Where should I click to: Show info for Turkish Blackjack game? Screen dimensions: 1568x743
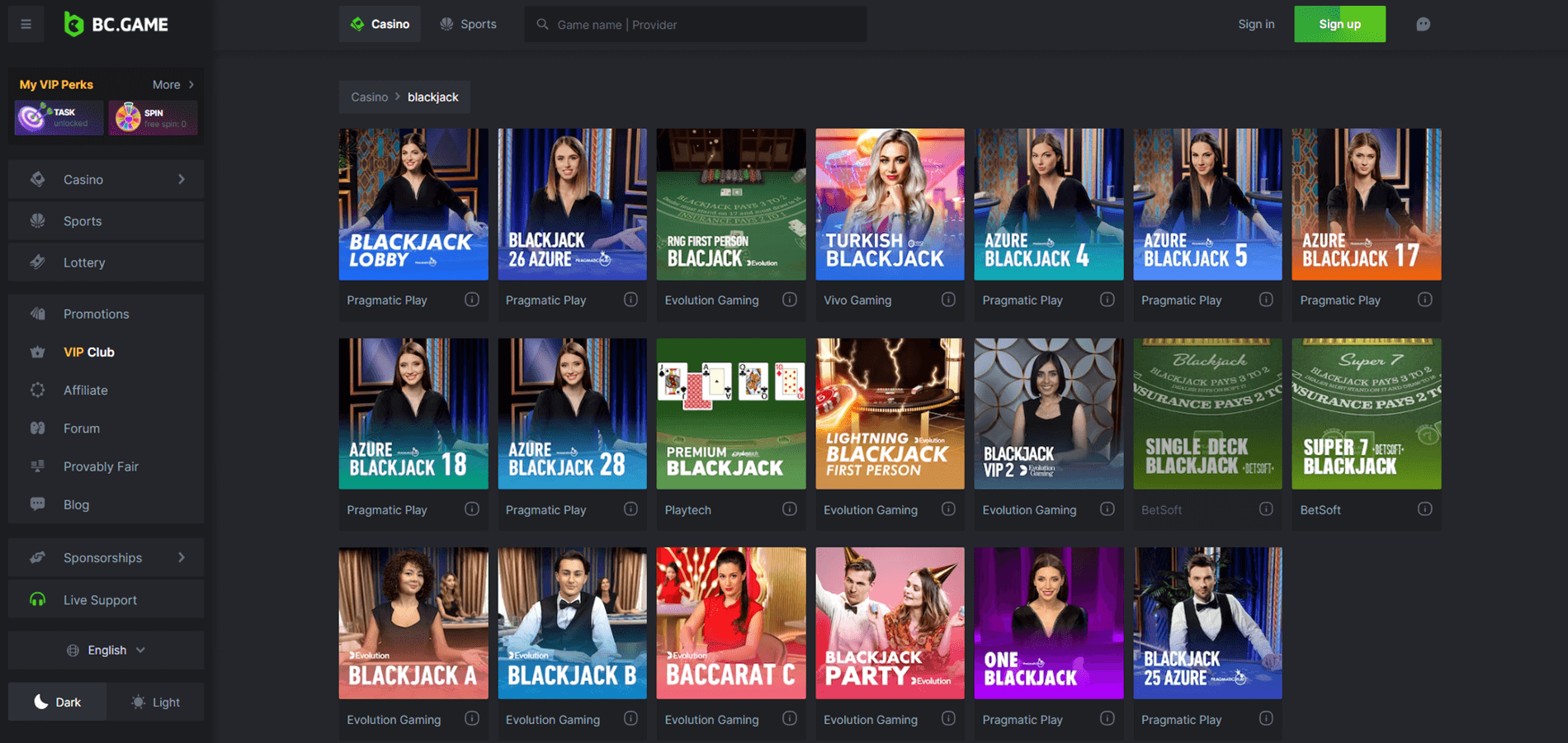tap(948, 300)
